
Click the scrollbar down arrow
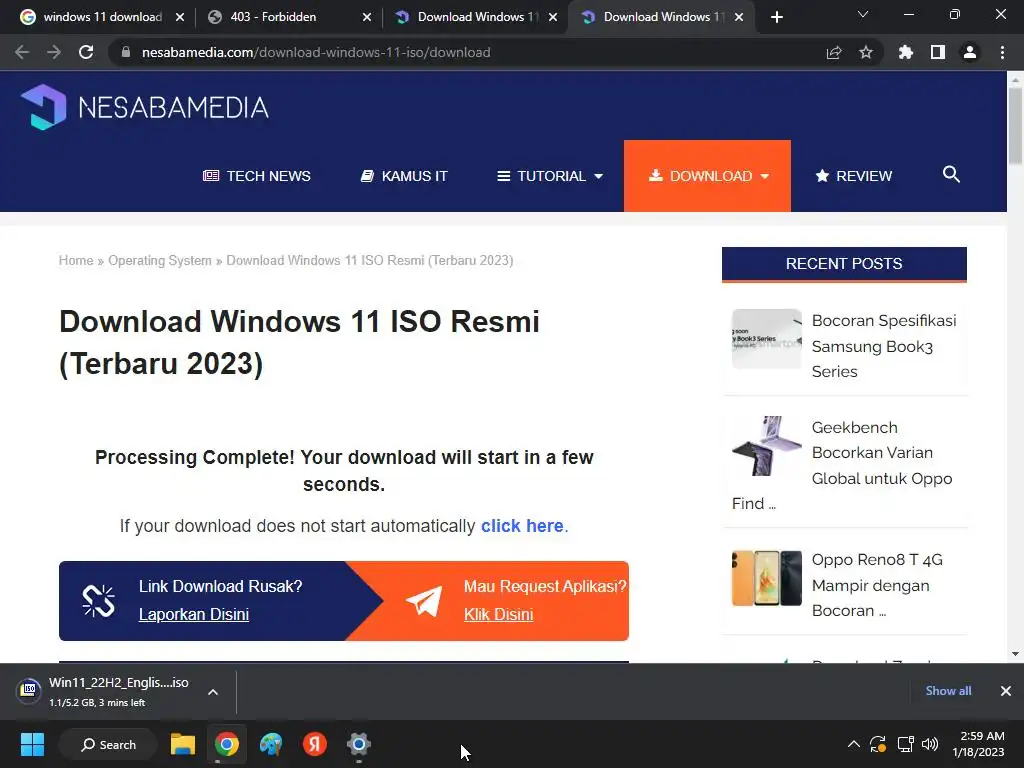1015,654
